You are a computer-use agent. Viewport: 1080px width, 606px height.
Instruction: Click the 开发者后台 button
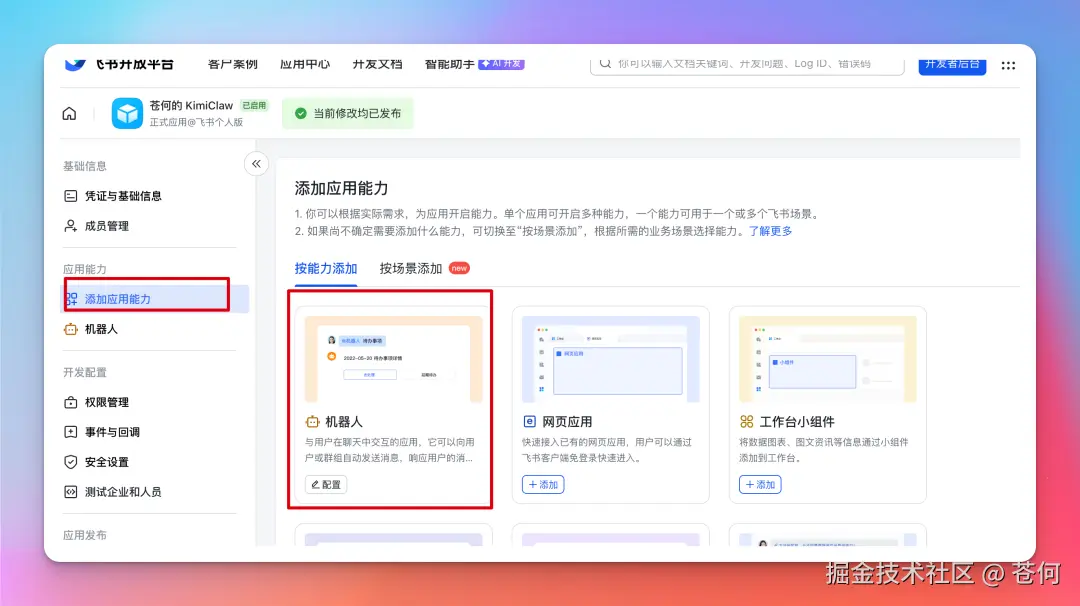pyautogui.click(x=951, y=64)
